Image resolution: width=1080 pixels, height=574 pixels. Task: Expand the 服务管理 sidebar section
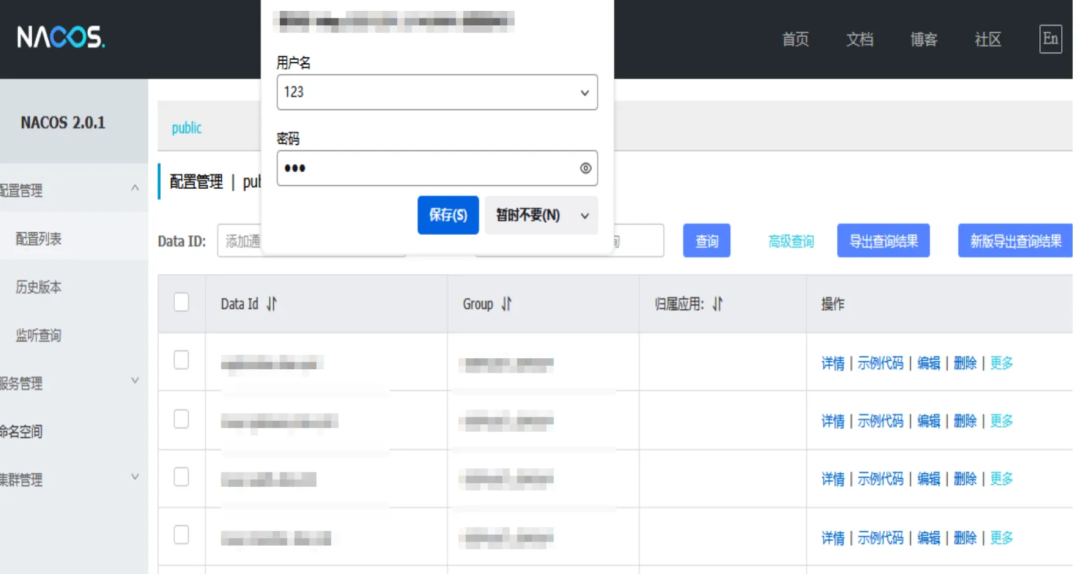[x=135, y=381]
